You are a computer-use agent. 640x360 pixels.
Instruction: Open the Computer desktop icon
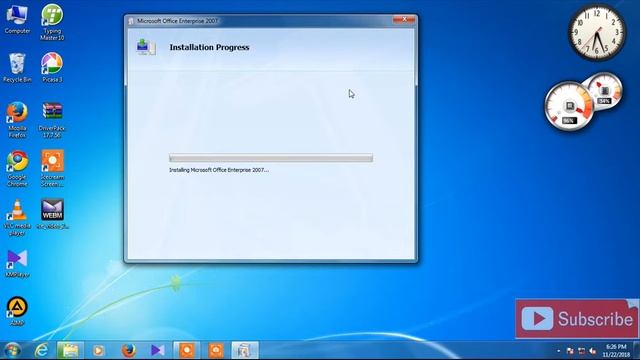point(17,20)
